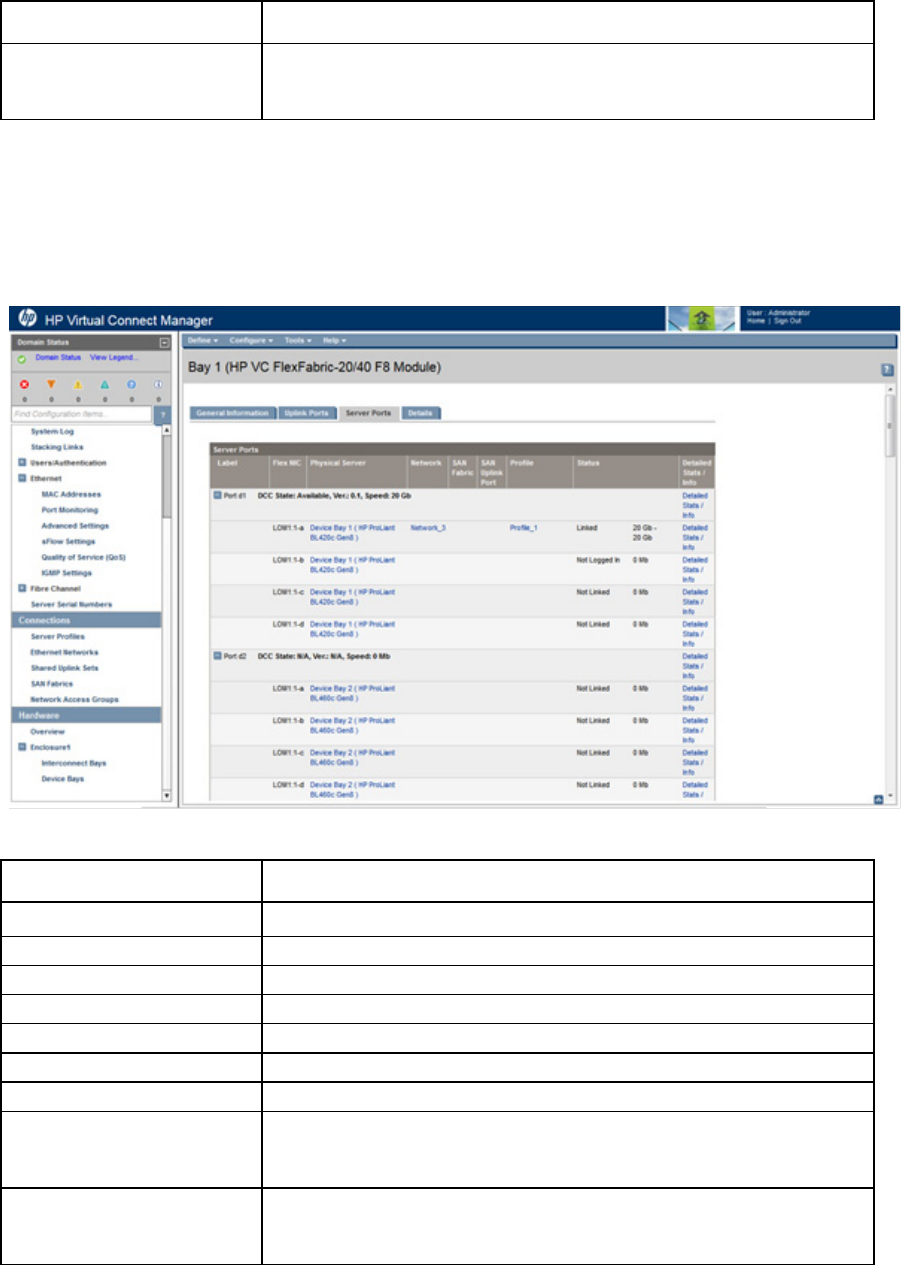The image size is (902, 1265).
Task: Expand the Users/Authentication tree node
Action: pos(22,463)
